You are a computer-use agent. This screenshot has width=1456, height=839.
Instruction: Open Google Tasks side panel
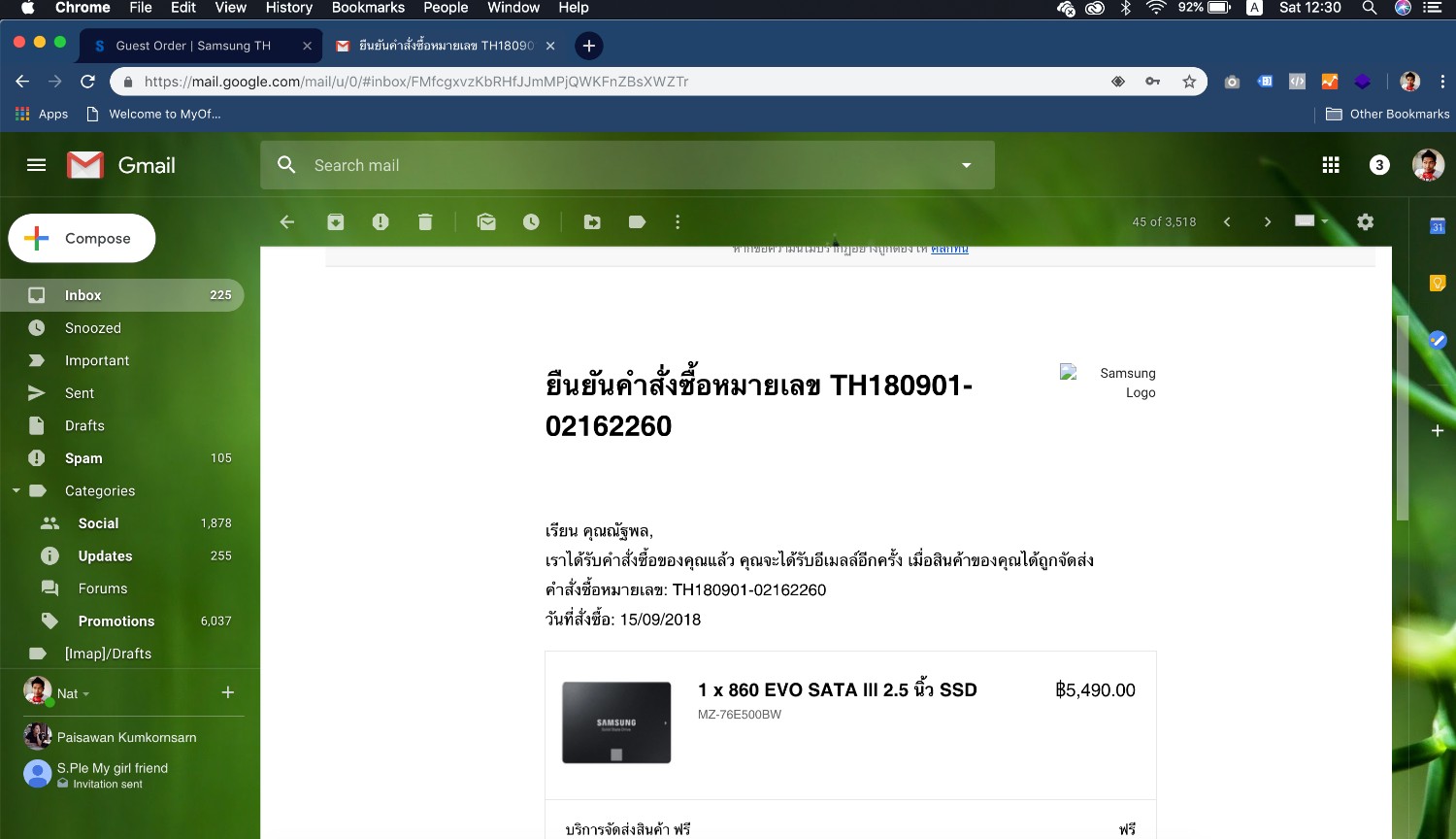(x=1438, y=340)
